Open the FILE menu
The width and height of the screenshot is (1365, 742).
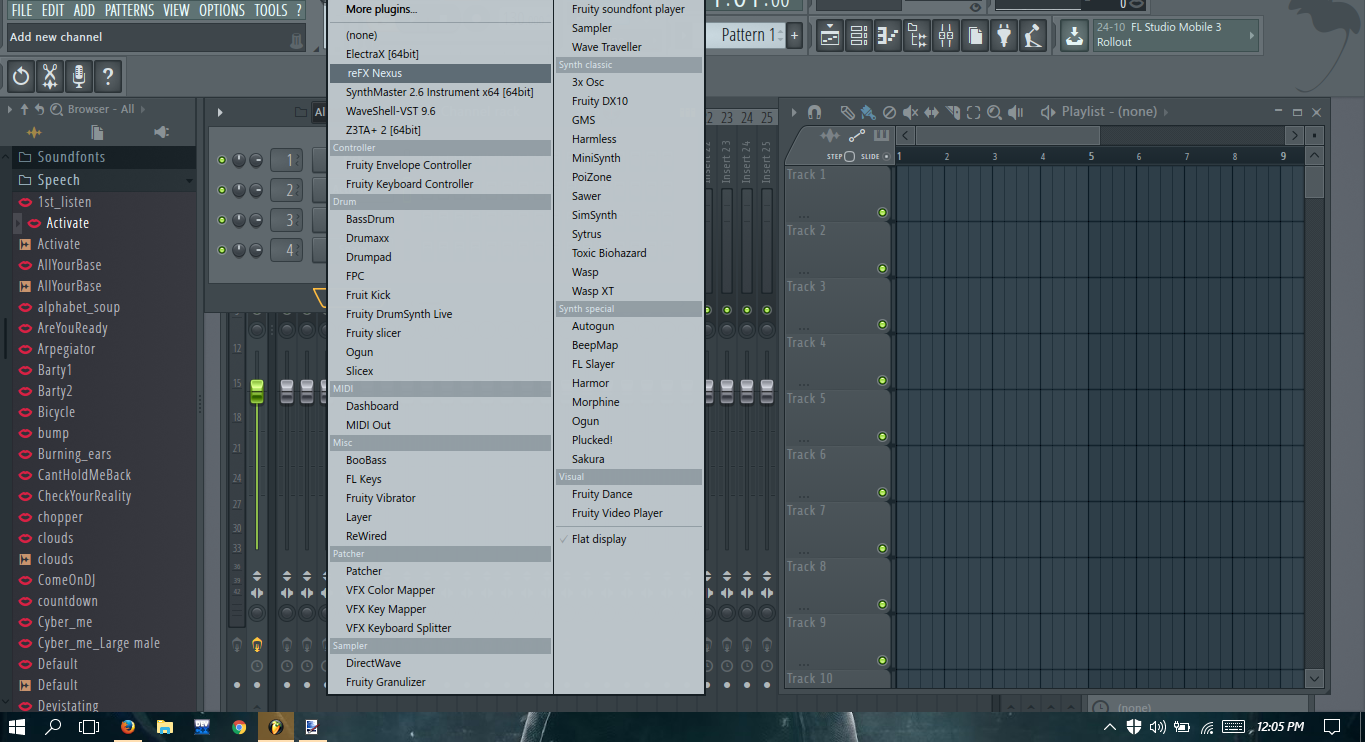pyautogui.click(x=22, y=10)
